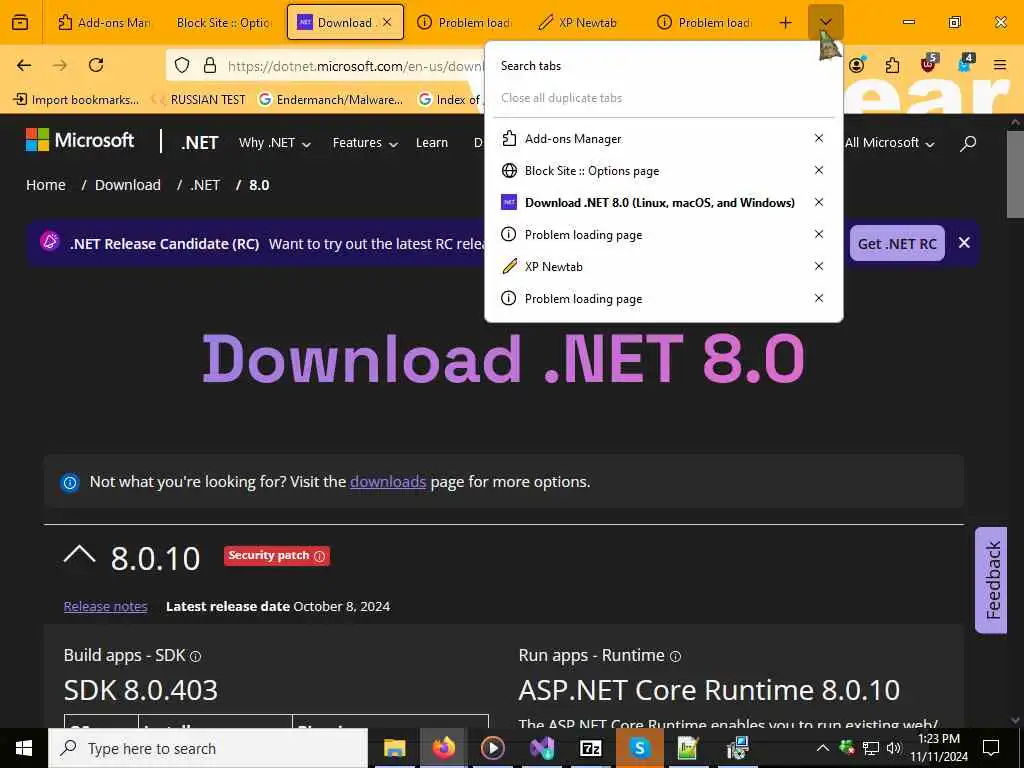1024x768 pixels.
Task: Select Download .NET 8.0 in tab list
Action: click(x=651, y=202)
